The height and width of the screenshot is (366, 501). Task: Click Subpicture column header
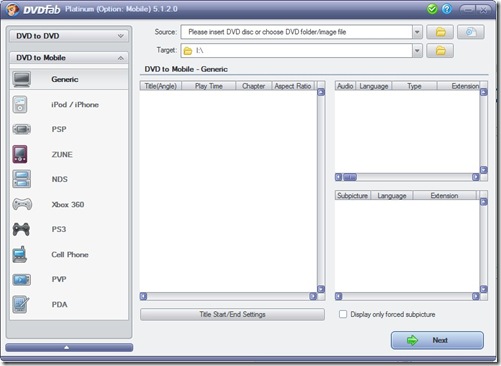353,195
